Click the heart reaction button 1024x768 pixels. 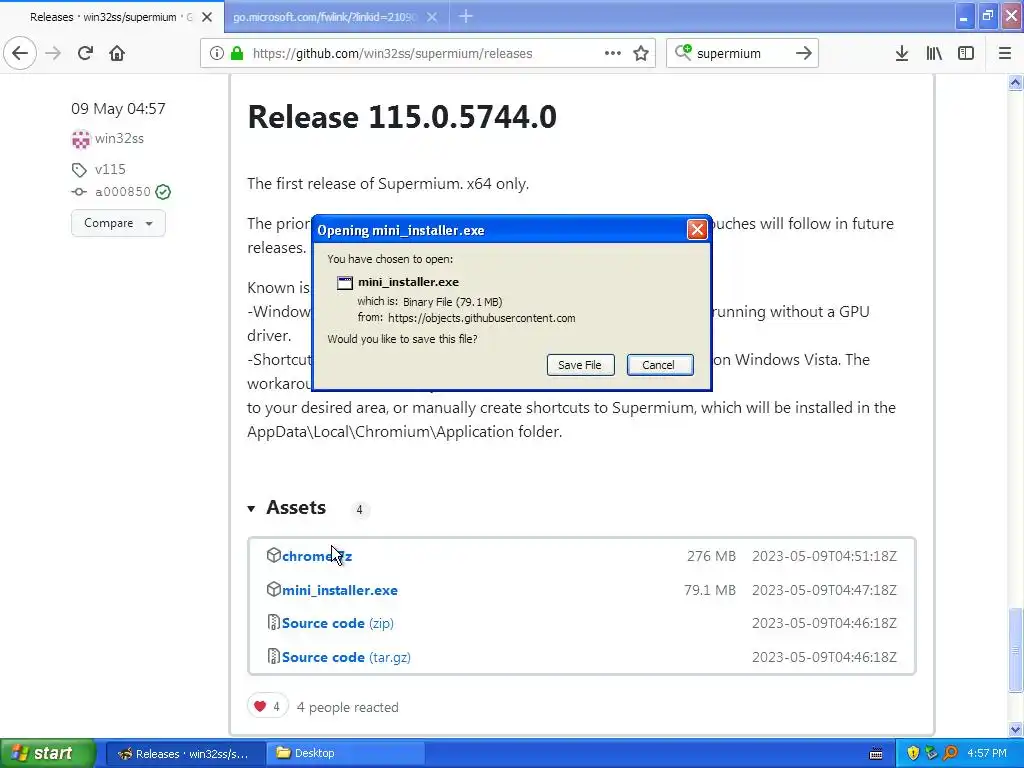coord(268,707)
